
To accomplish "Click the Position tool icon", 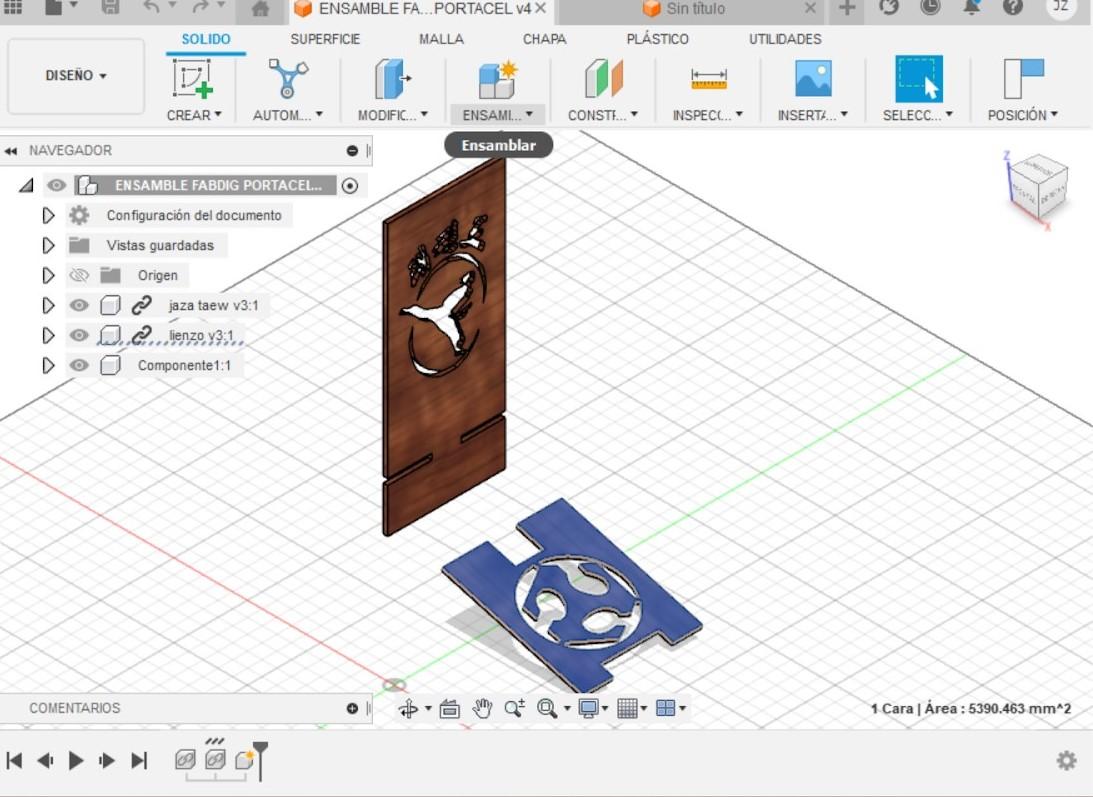I will click(1023, 78).
